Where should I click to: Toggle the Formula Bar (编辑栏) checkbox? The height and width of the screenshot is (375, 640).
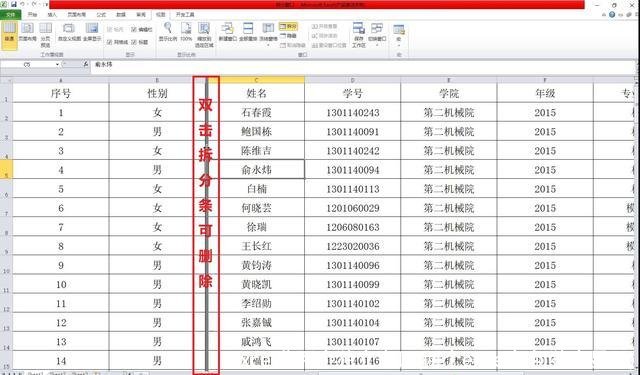point(142,30)
